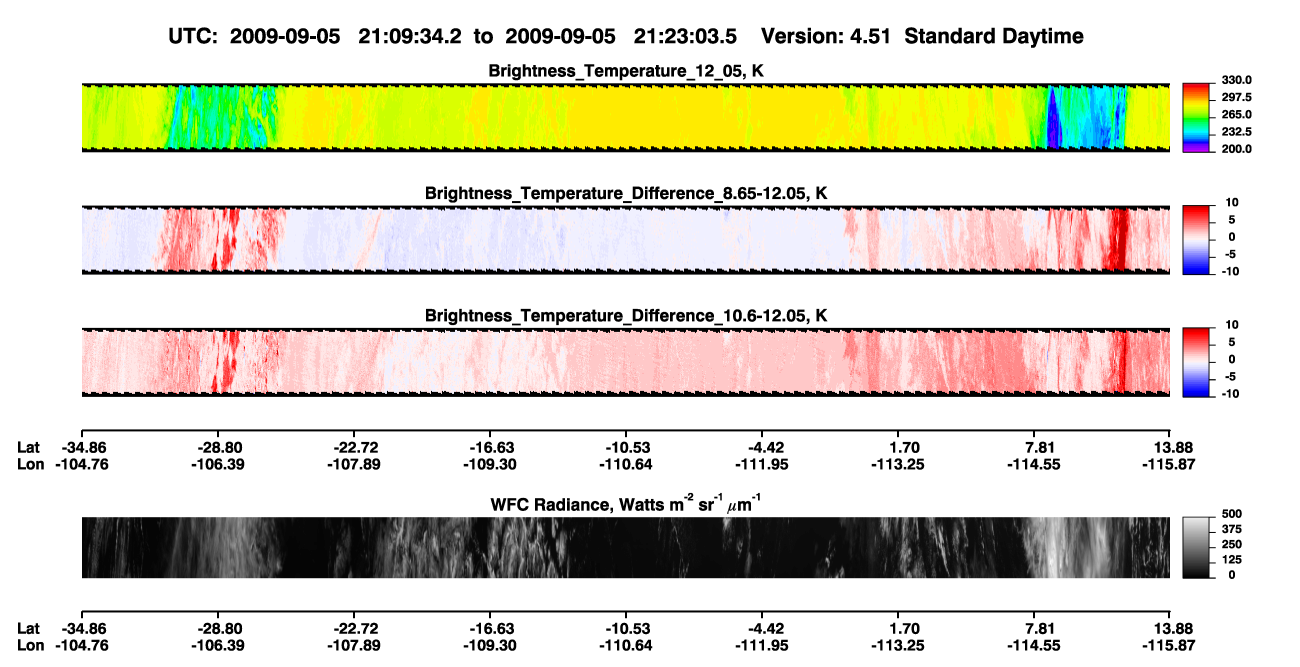The height and width of the screenshot is (667, 1300).
Task: Click lower axis latitude value -16.63
Action: coord(490,628)
